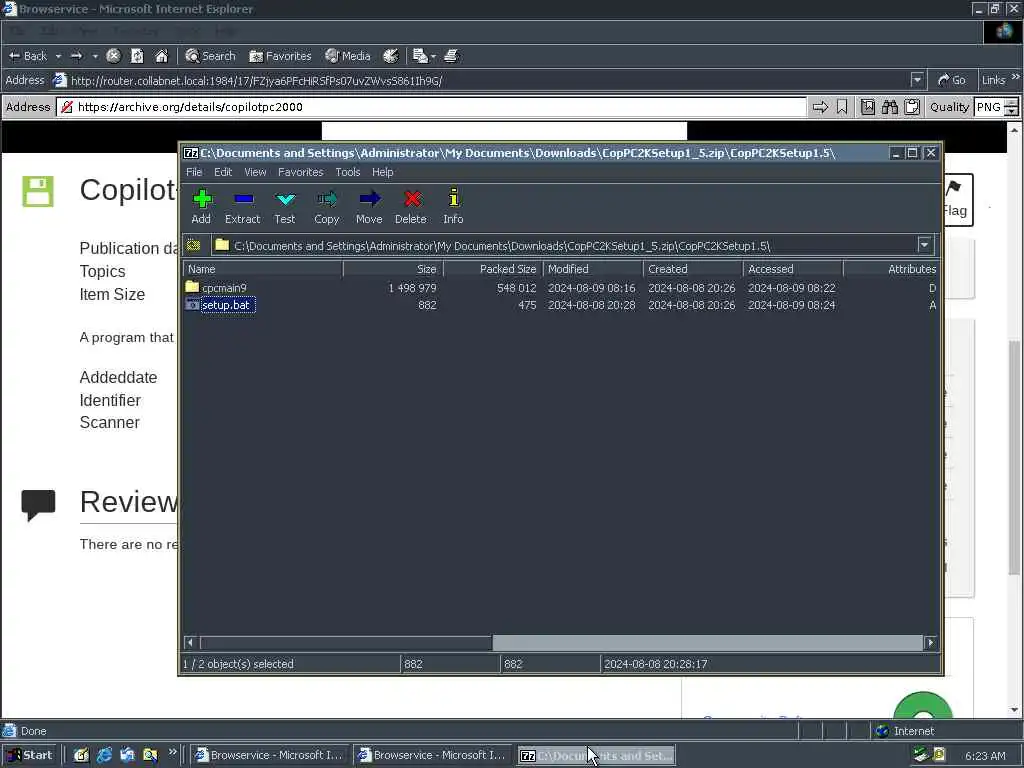The image size is (1024, 768).
Task: Click the 7-Zip horizontal scrollbar thumb
Action: coord(346,643)
